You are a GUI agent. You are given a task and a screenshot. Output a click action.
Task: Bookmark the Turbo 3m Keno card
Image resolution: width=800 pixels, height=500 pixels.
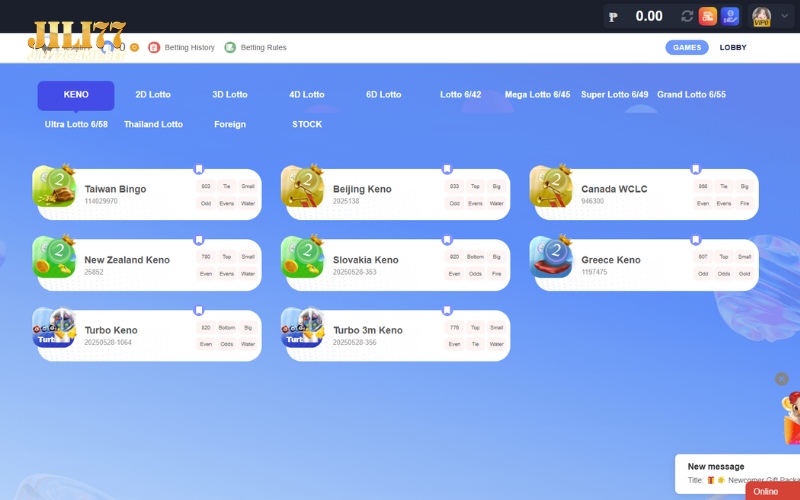coord(447,310)
